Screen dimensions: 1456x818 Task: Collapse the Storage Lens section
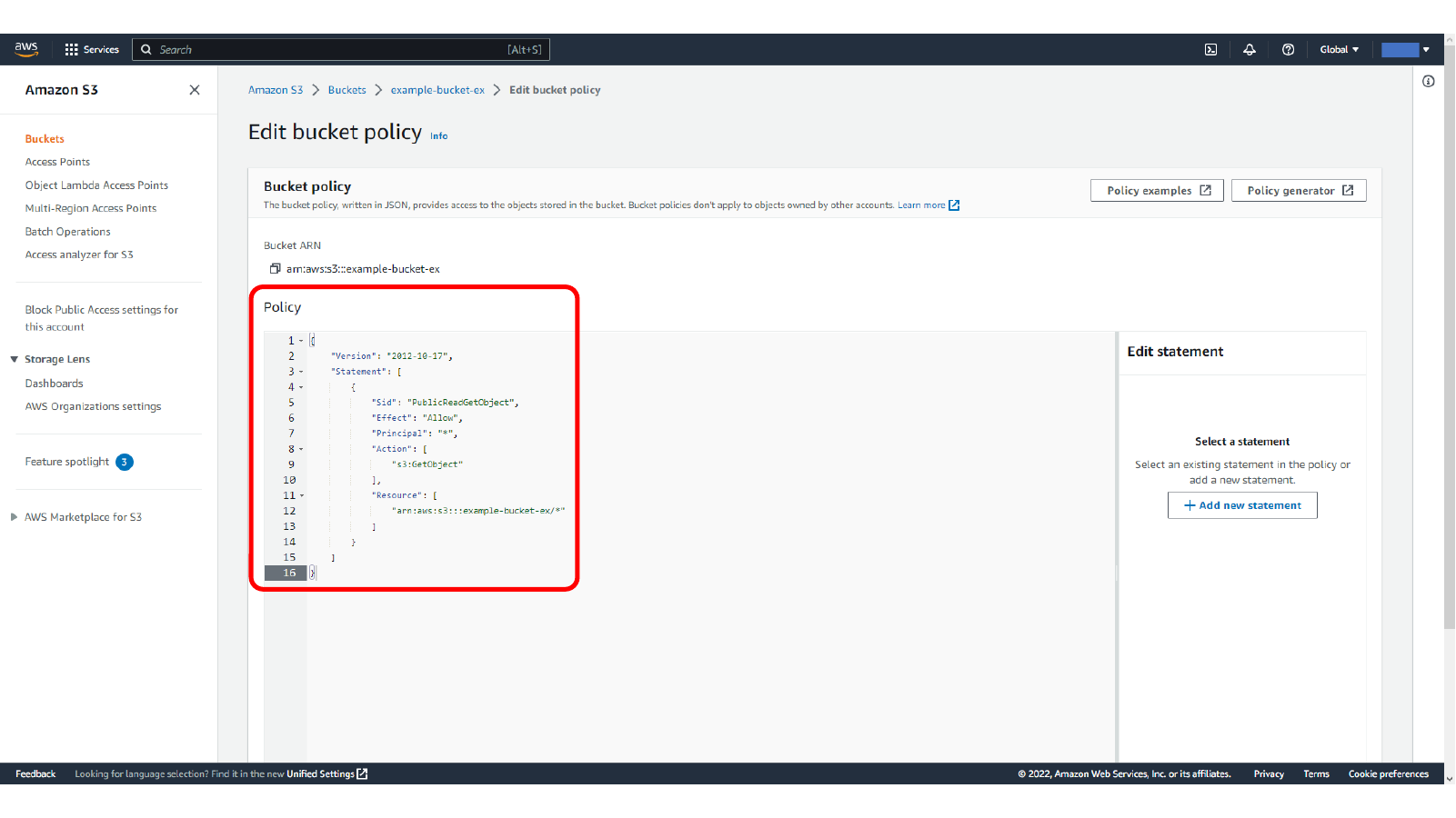click(x=15, y=359)
